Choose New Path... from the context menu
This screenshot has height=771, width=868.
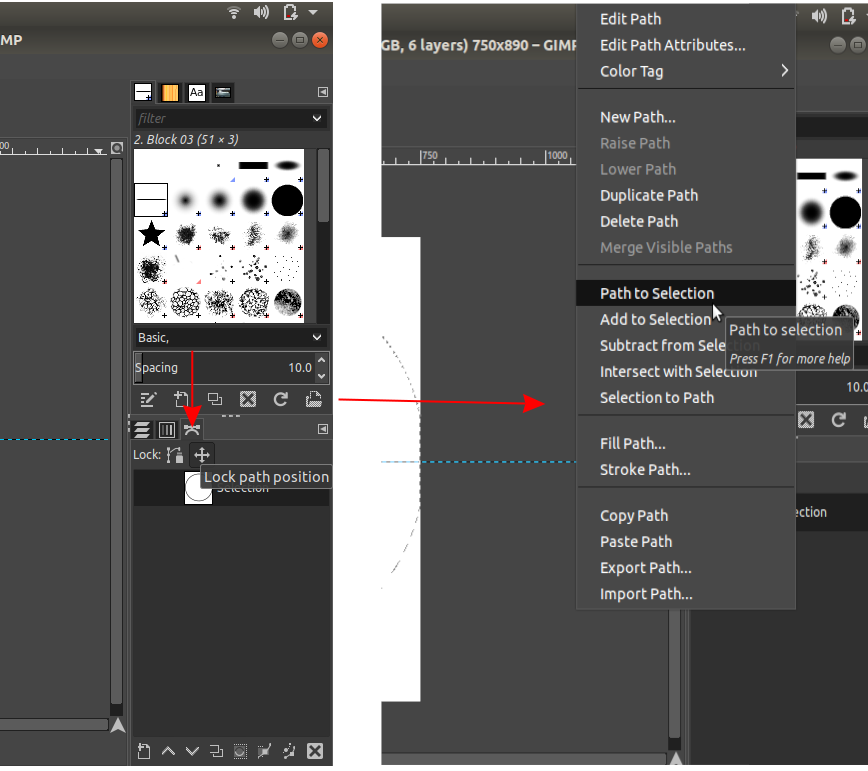click(x=638, y=117)
